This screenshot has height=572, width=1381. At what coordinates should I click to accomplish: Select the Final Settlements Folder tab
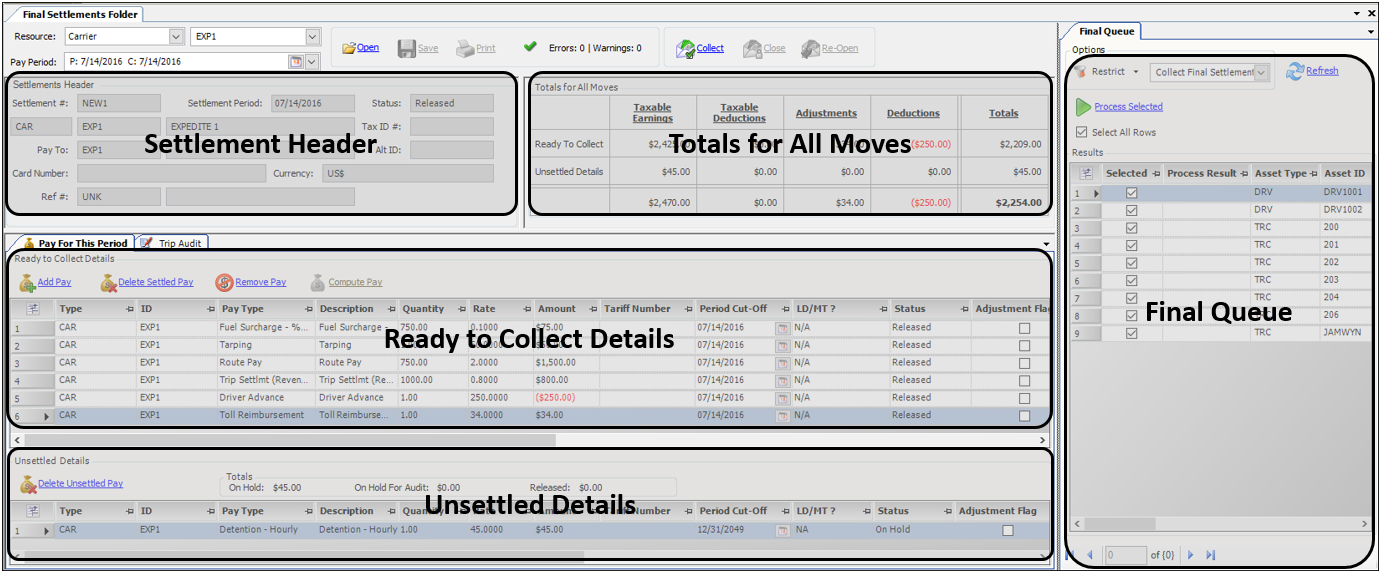(x=80, y=15)
